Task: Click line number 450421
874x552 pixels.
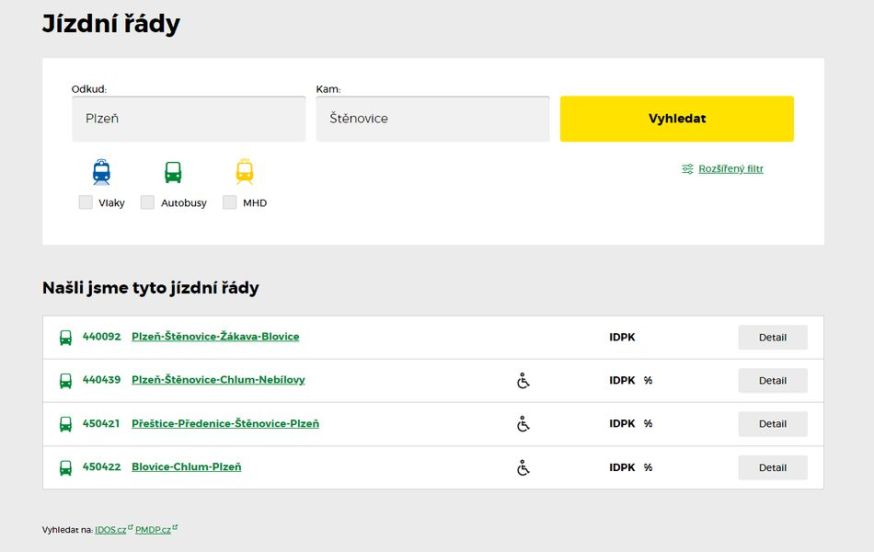Action: (101, 423)
